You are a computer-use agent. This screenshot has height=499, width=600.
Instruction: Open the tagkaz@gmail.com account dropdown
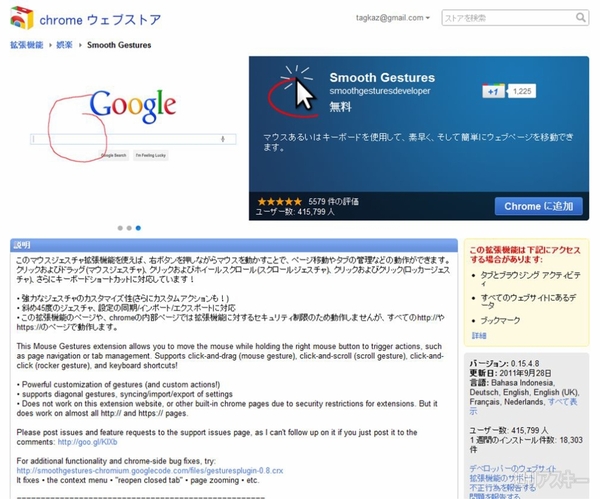click(393, 18)
